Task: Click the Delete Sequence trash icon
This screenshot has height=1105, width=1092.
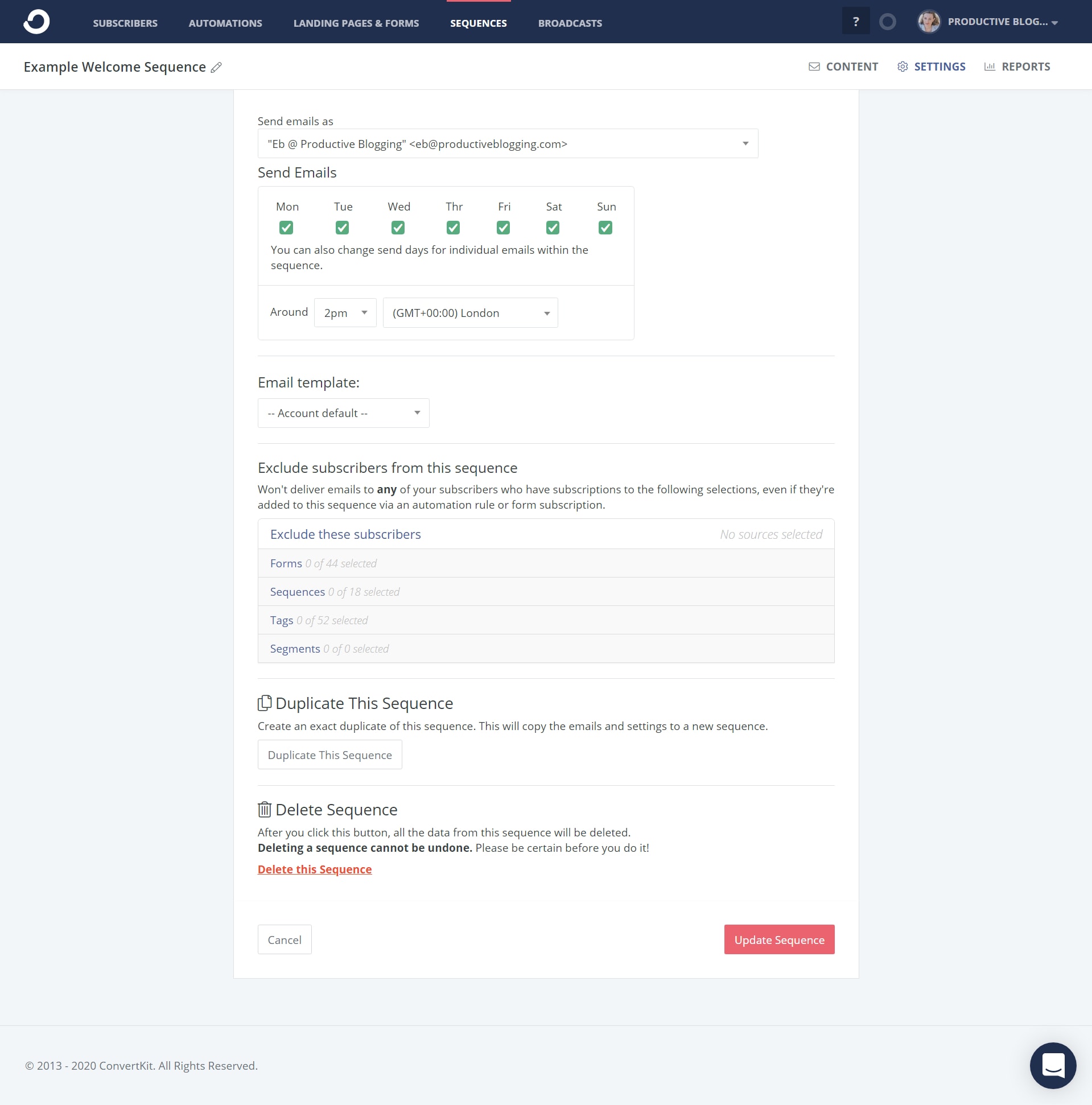Action: pyautogui.click(x=264, y=809)
